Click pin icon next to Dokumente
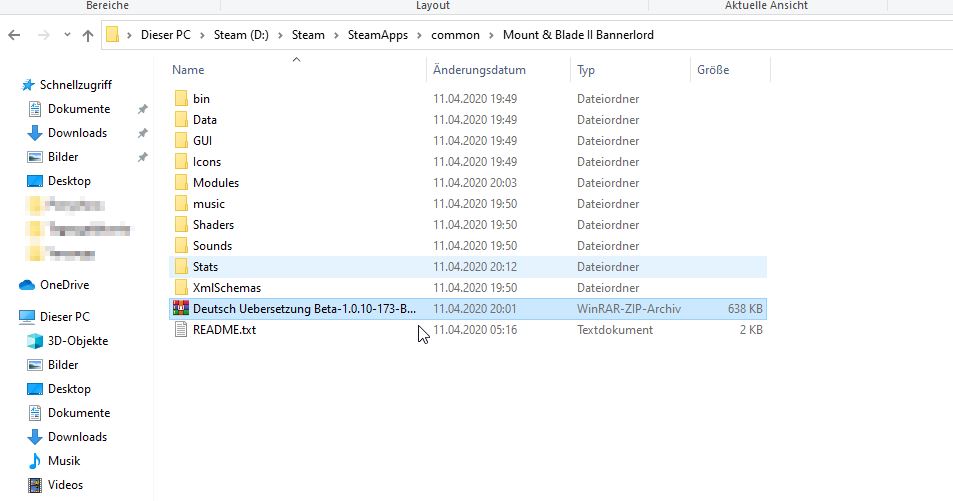 point(142,109)
